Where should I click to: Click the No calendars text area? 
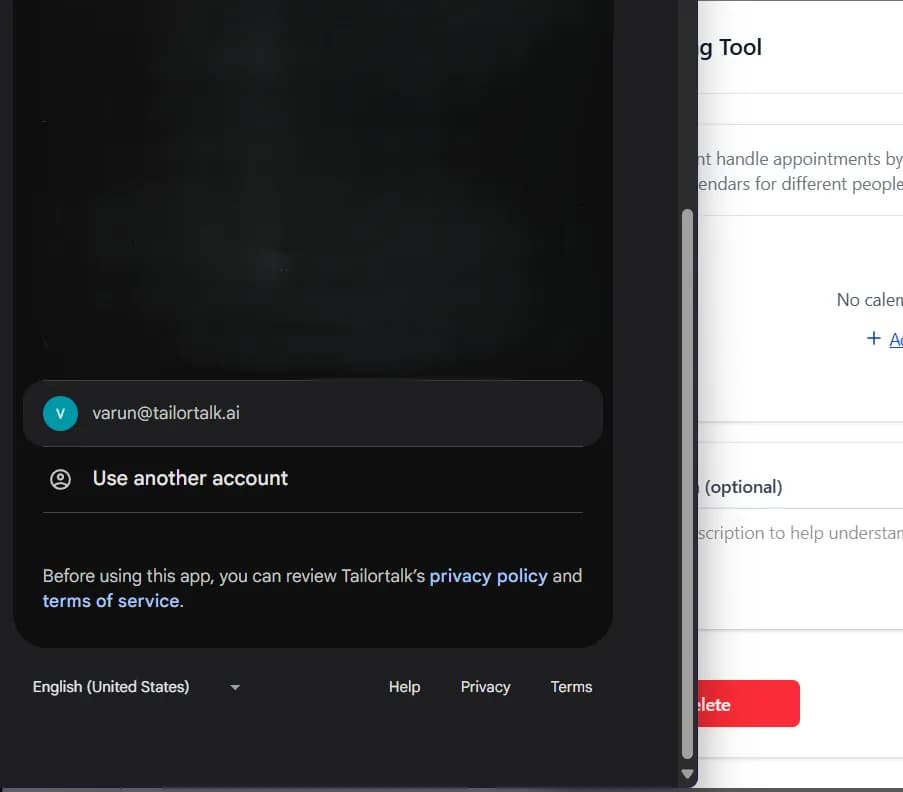(x=869, y=299)
